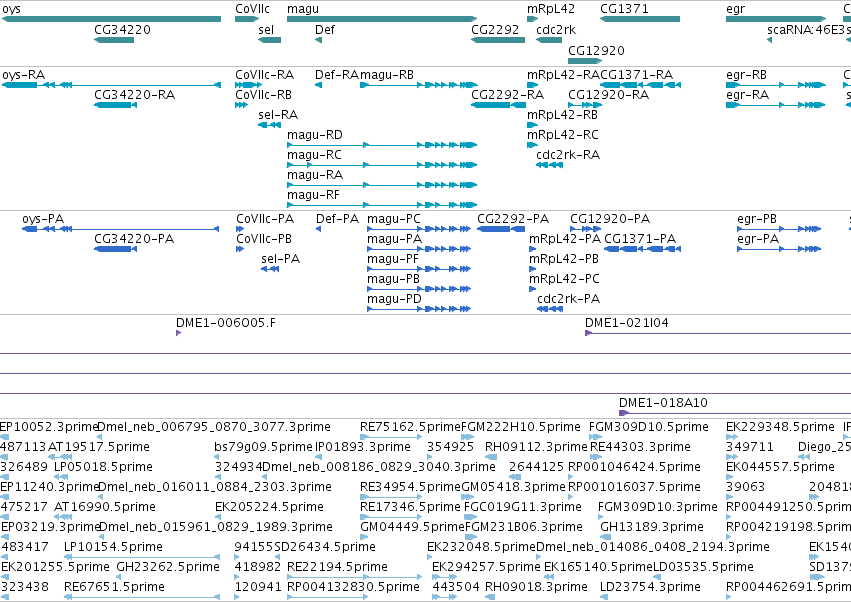
Task: Click the DME1-018A10 clone label
Action: click(663, 403)
